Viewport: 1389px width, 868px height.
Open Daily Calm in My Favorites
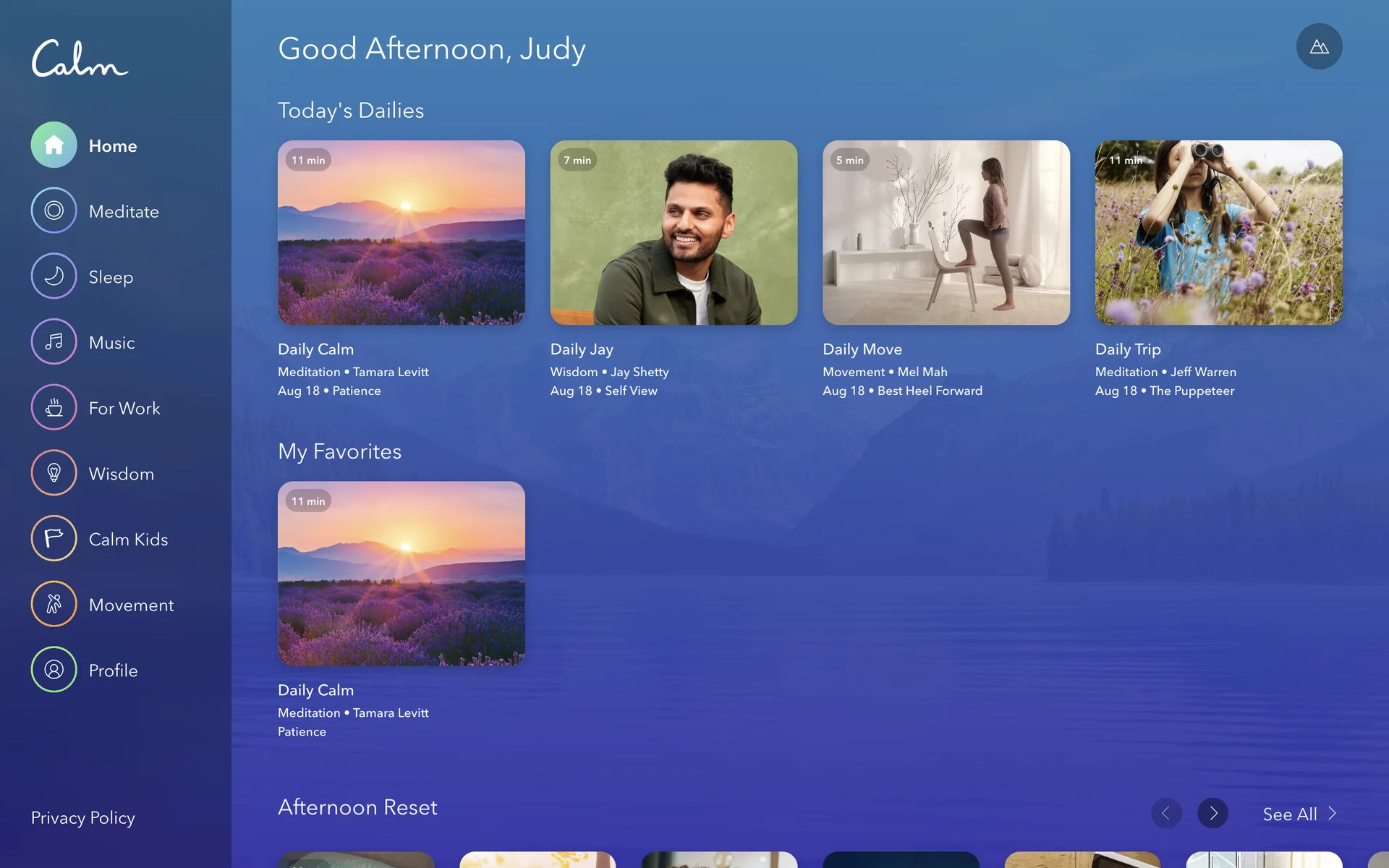(401, 574)
